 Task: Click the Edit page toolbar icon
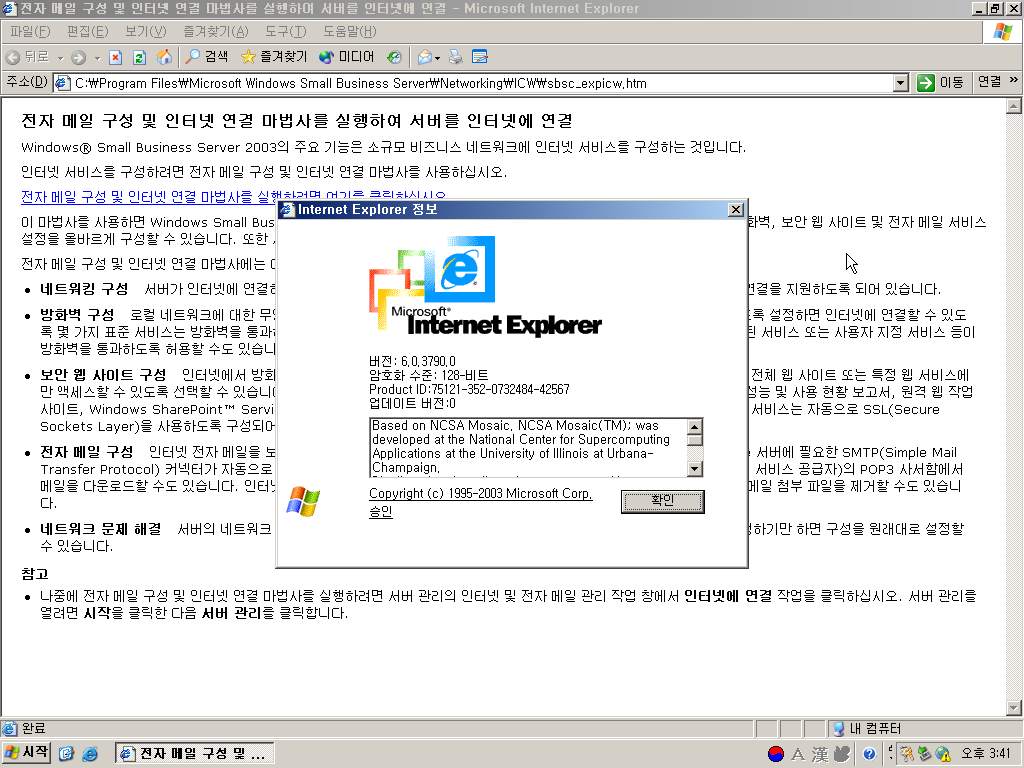pyautogui.click(x=480, y=57)
